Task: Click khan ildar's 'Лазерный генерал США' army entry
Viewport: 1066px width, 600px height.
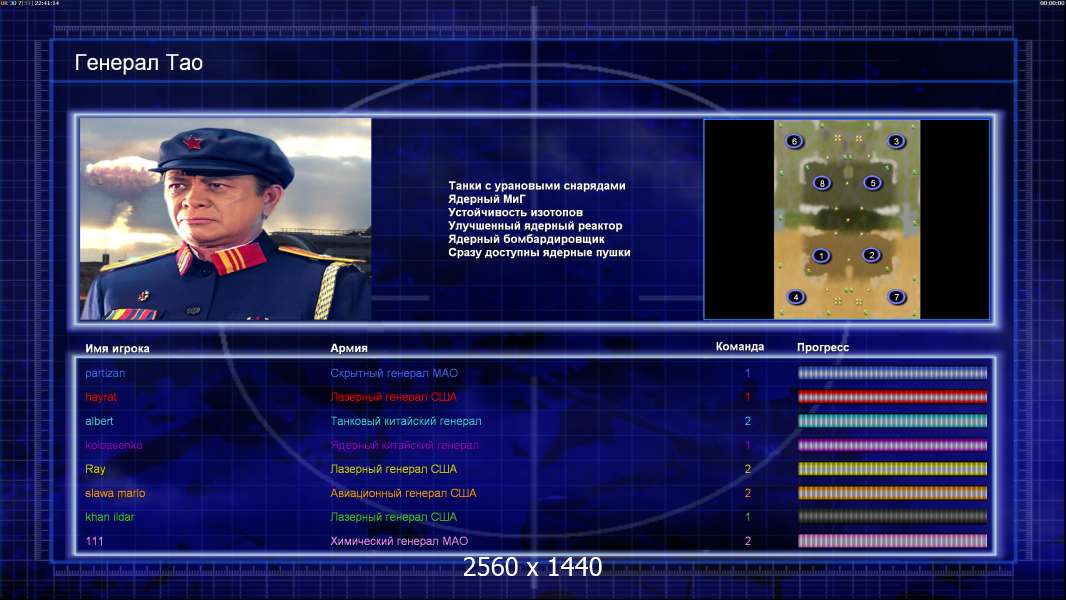Action: pos(393,517)
